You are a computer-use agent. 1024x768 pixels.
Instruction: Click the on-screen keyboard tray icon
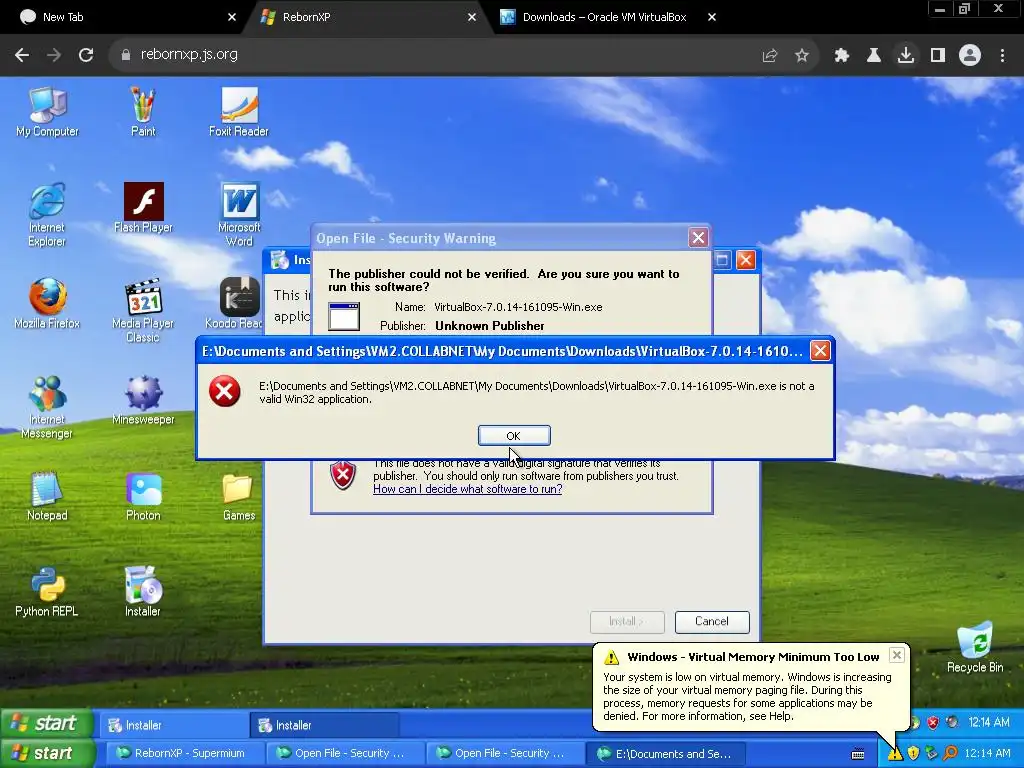858,754
